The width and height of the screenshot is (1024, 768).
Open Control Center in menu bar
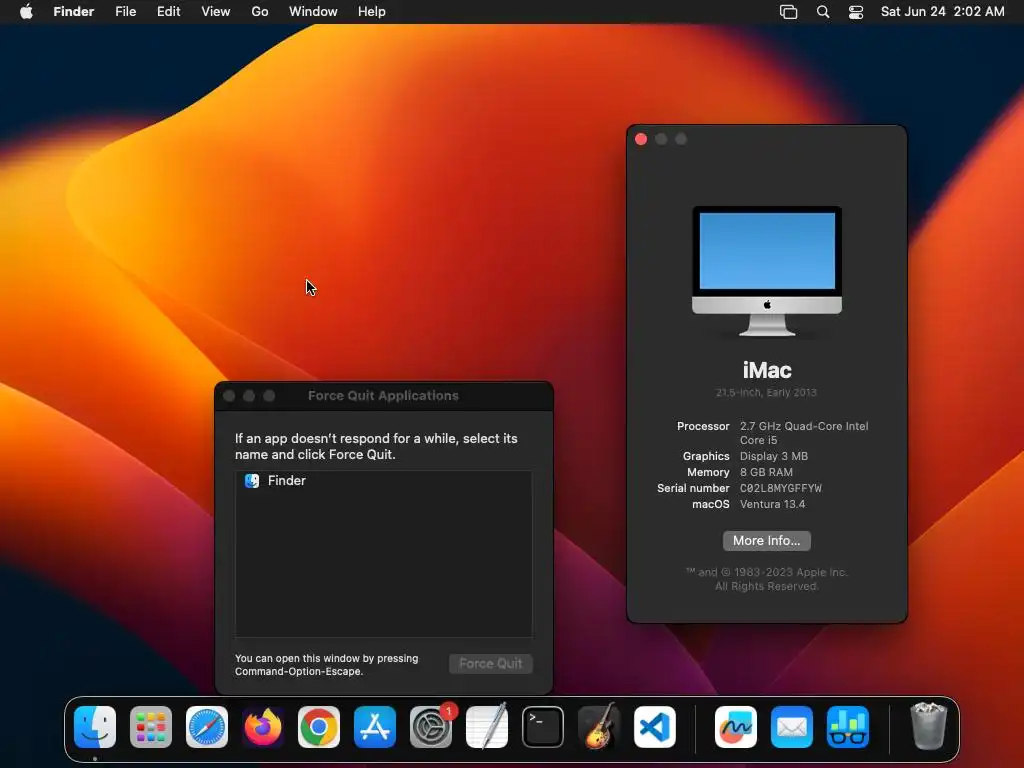pyautogui.click(x=856, y=12)
